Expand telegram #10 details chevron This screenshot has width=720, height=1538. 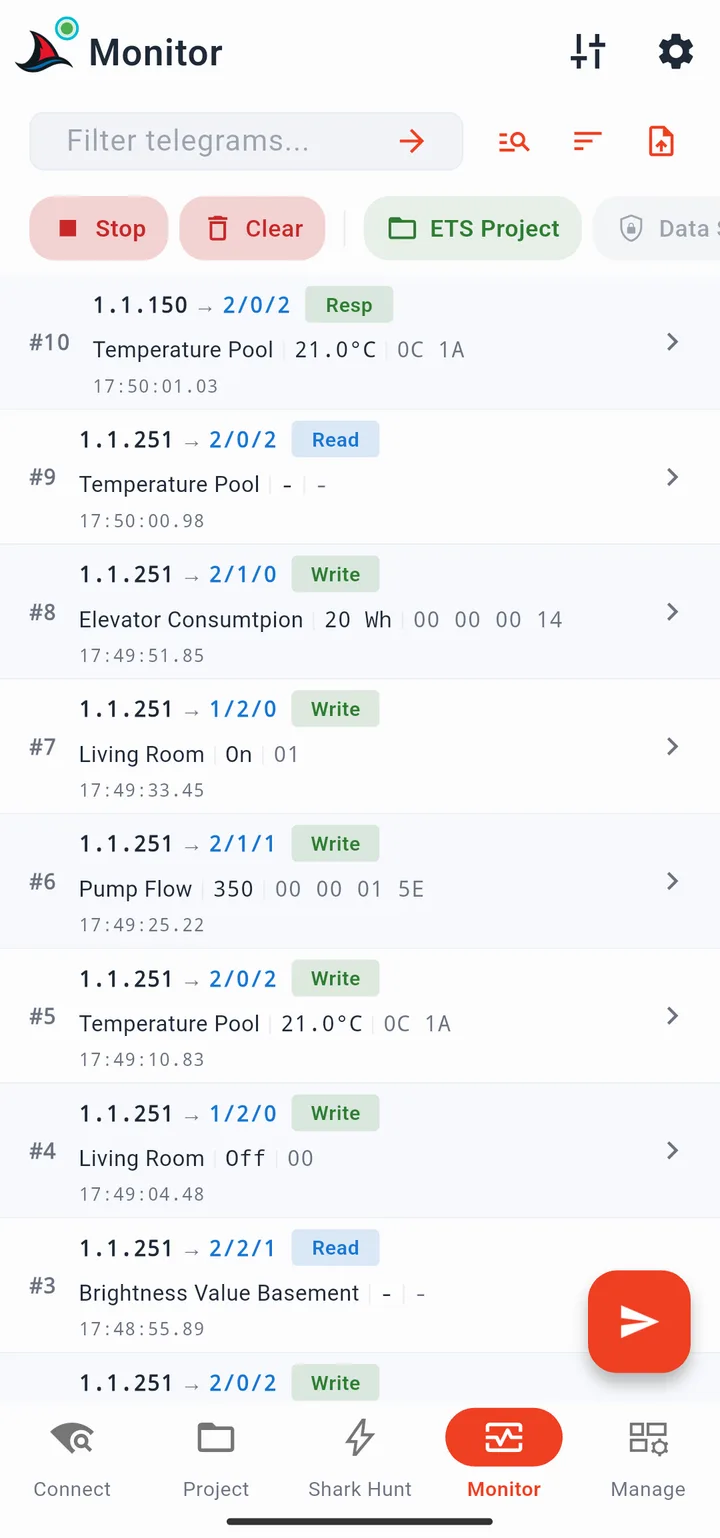673,342
